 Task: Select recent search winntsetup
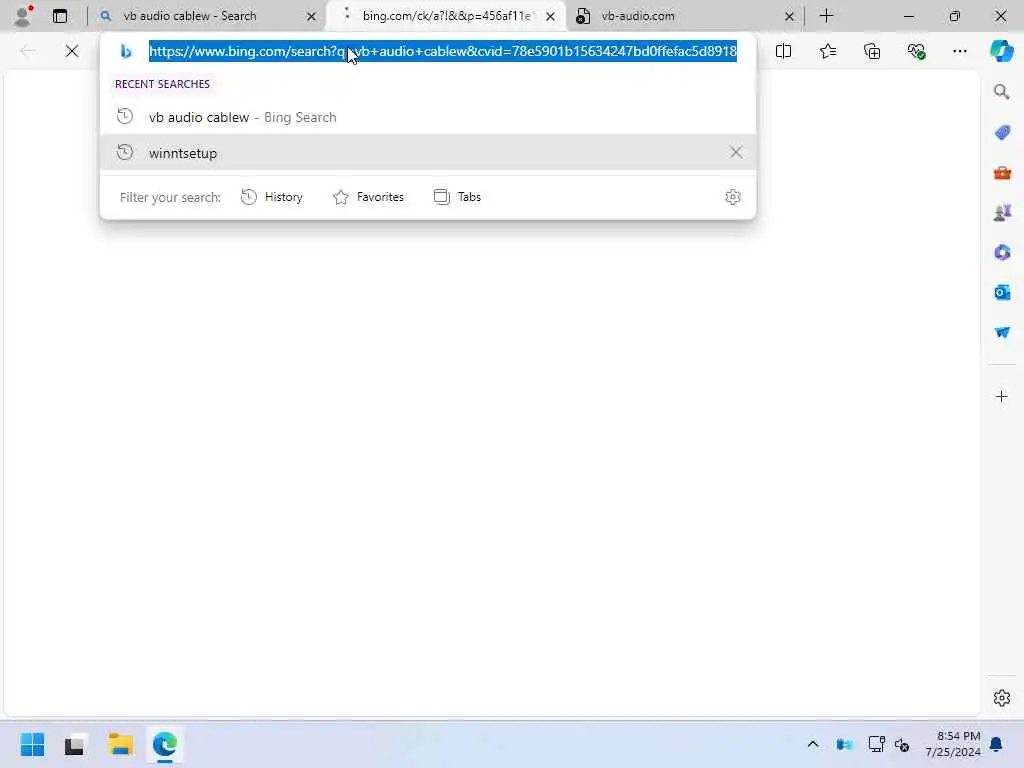coord(428,153)
